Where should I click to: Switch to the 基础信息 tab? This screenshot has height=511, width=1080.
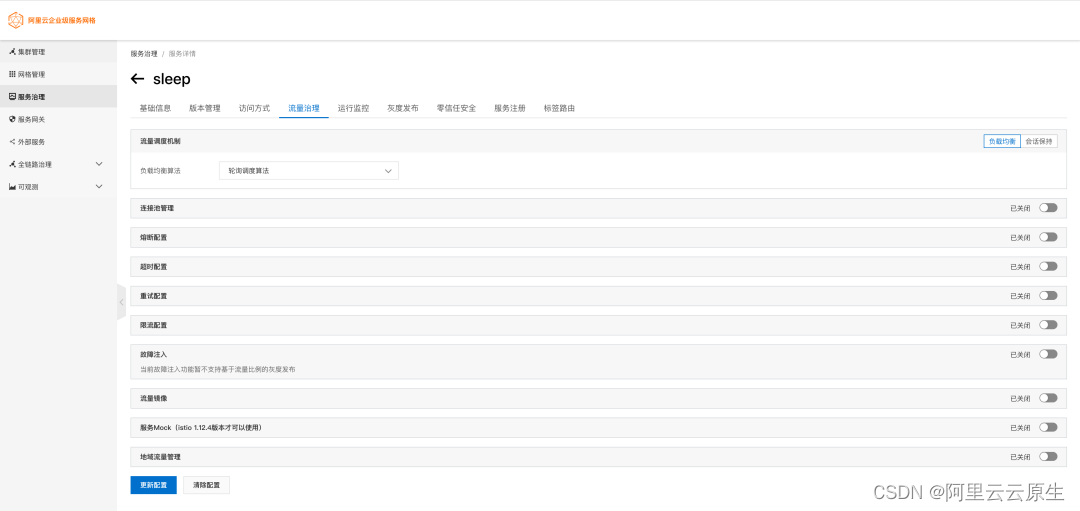(155, 108)
